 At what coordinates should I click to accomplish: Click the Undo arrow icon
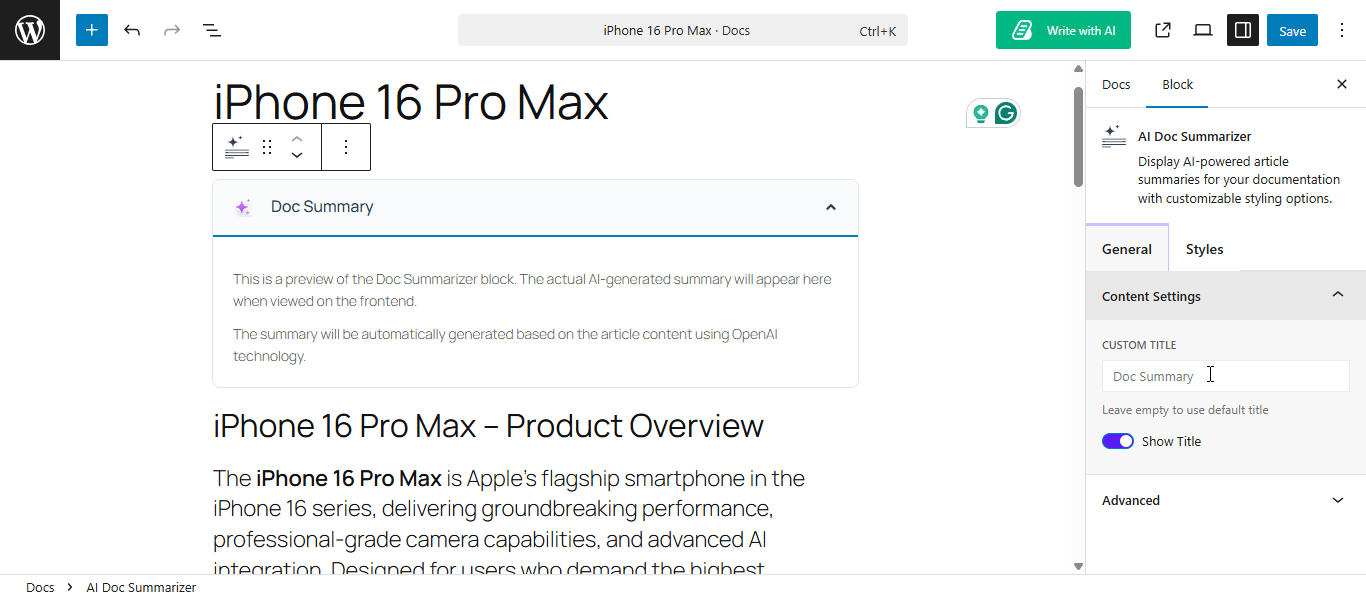[x=131, y=29]
